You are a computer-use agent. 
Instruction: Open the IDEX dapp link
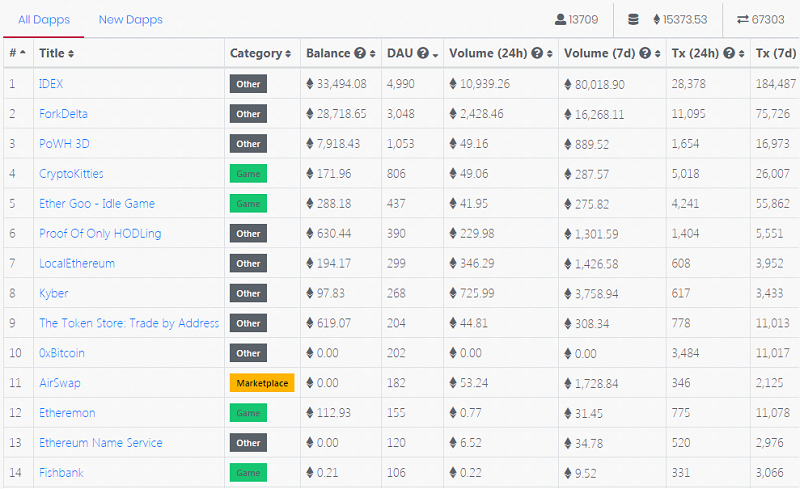pos(51,84)
